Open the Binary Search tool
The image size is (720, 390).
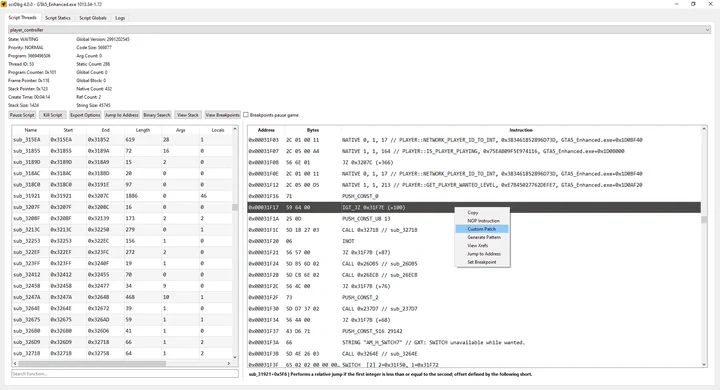coord(157,115)
